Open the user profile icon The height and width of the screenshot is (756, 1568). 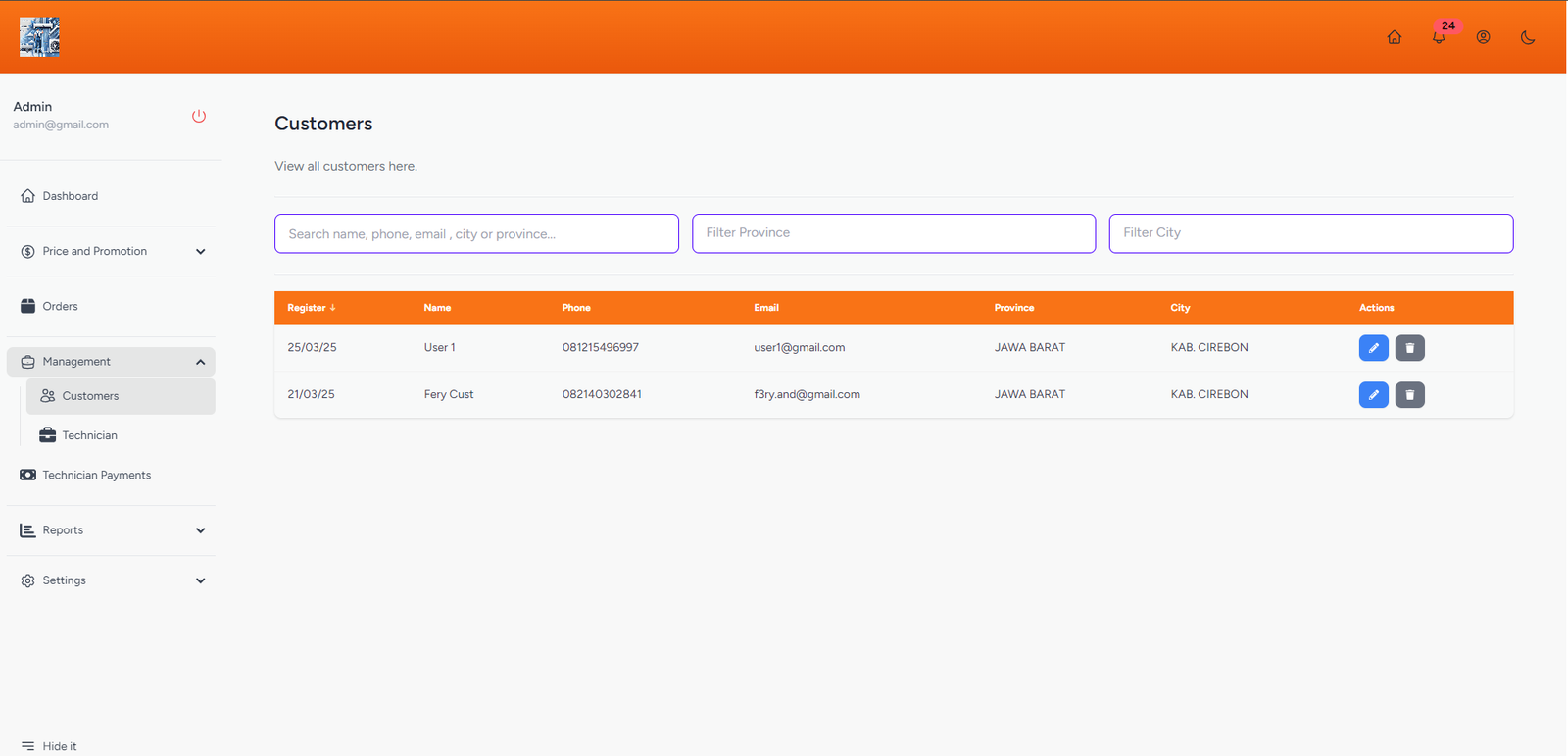(x=1483, y=37)
